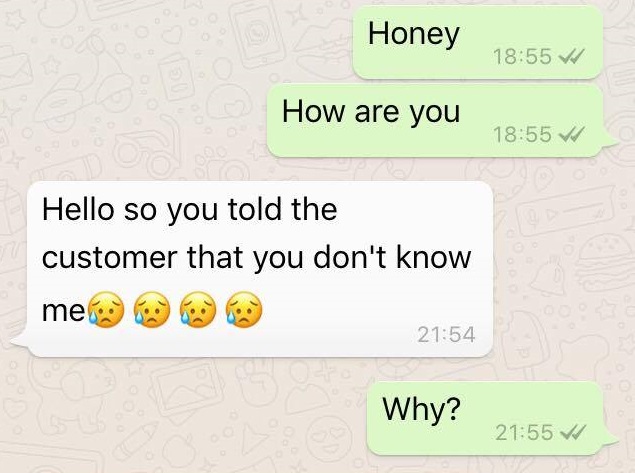This screenshot has height=473, width=635.
Task: Click the word "Hello" in received message
Action: (78, 209)
